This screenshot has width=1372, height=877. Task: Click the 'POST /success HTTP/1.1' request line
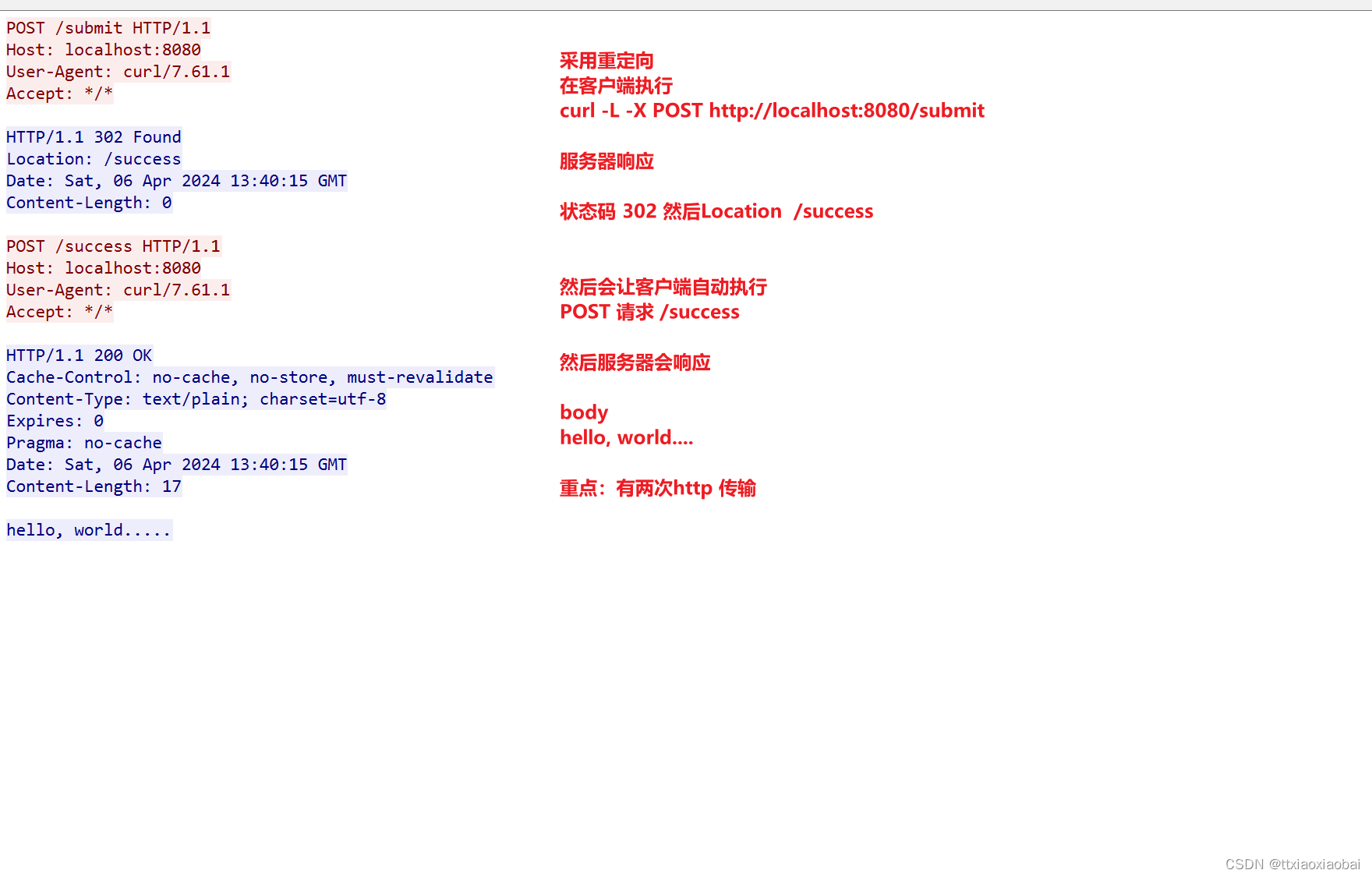[114, 246]
